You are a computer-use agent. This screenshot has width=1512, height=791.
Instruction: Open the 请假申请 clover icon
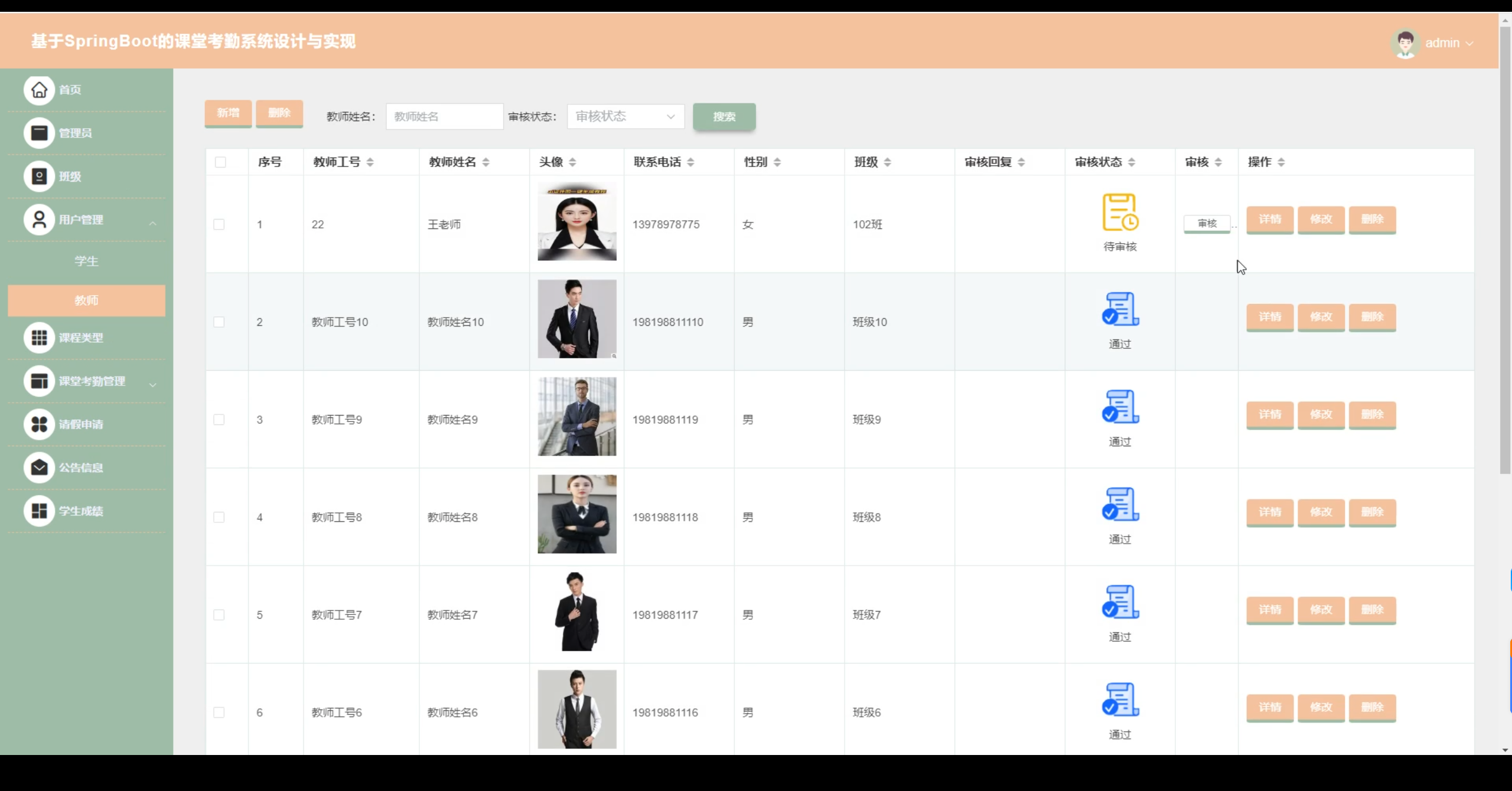tap(39, 424)
